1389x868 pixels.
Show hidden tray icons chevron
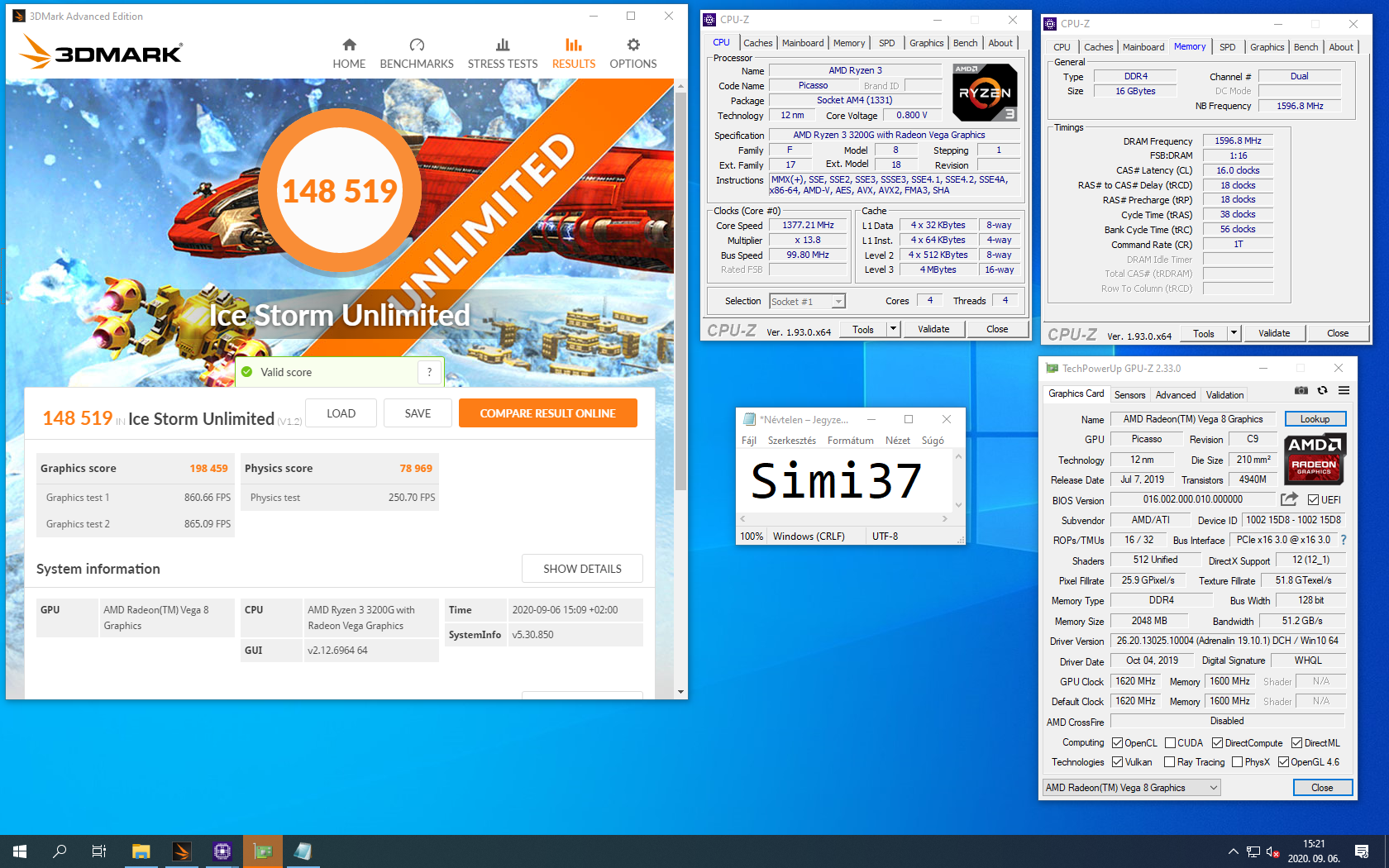click(x=1233, y=851)
